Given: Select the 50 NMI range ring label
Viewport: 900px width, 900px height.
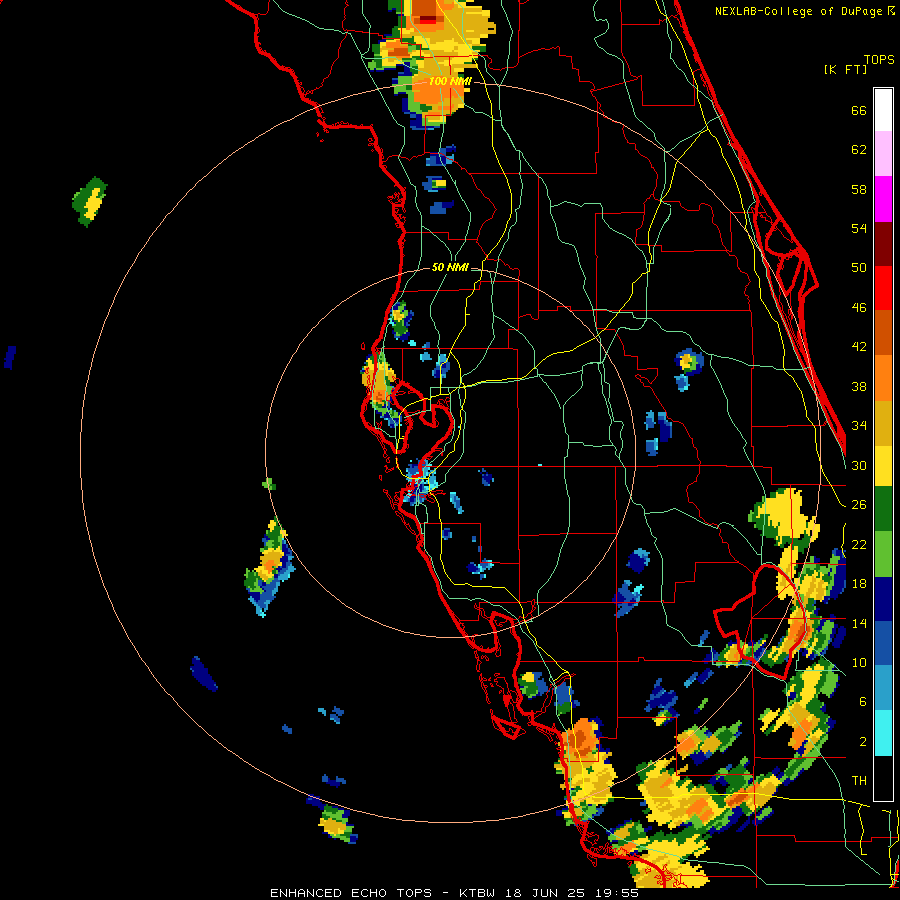Looking at the screenshot, I should pyautogui.click(x=450, y=267).
